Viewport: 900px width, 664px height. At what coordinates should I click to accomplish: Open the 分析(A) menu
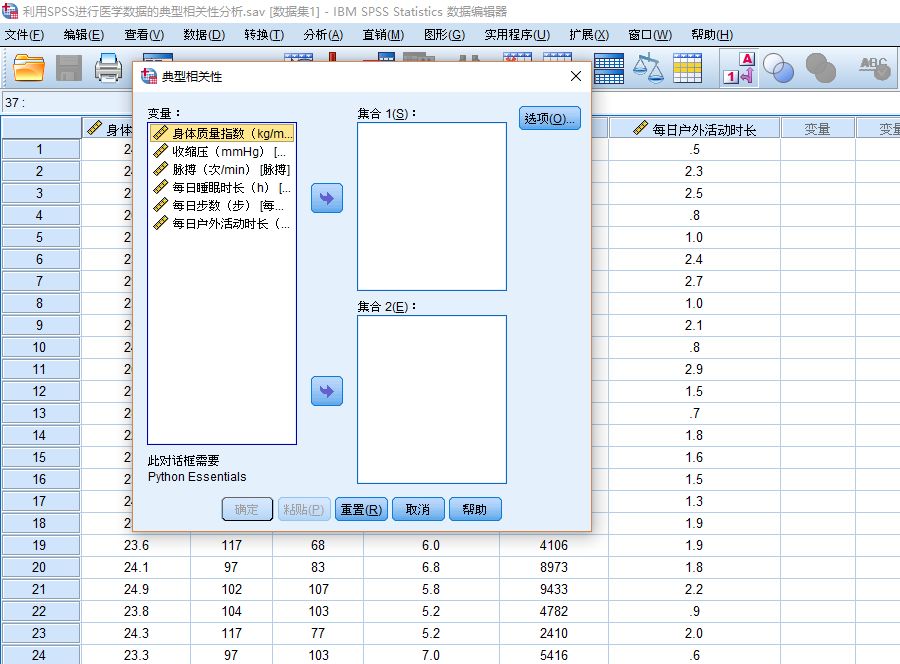click(323, 35)
